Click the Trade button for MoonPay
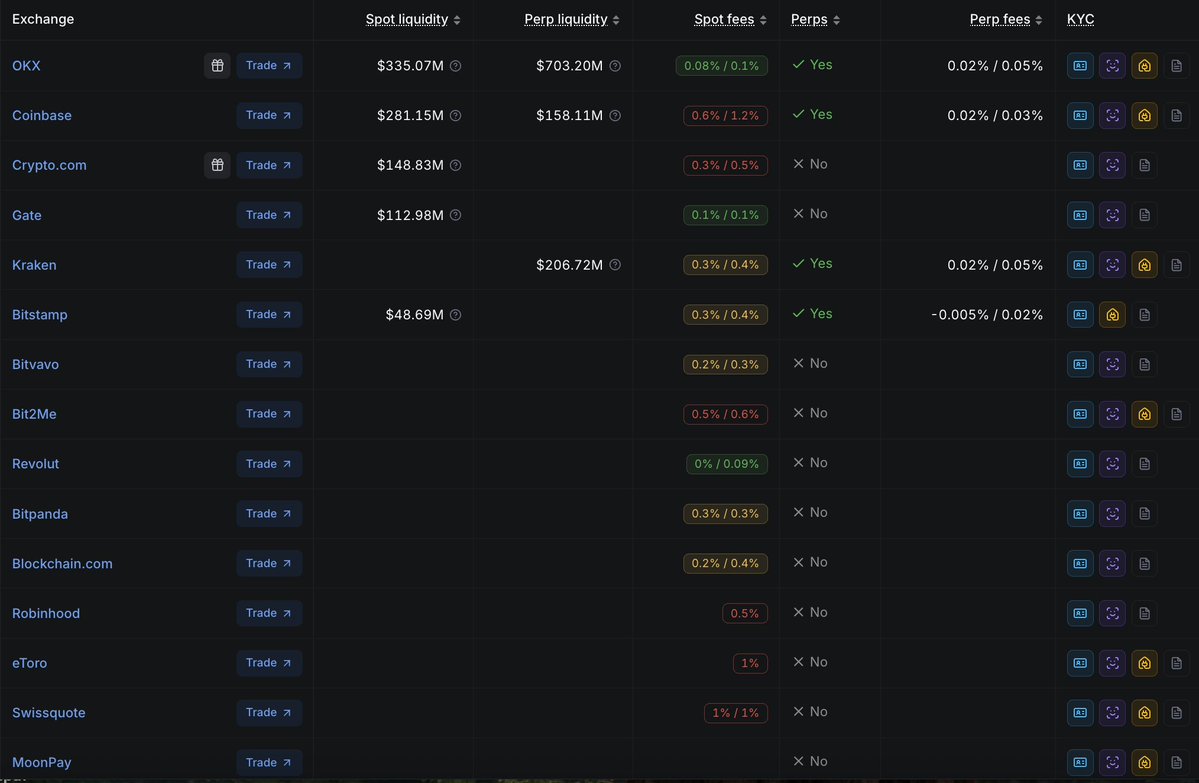Screen dimensions: 1199x783 (x=269, y=762)
